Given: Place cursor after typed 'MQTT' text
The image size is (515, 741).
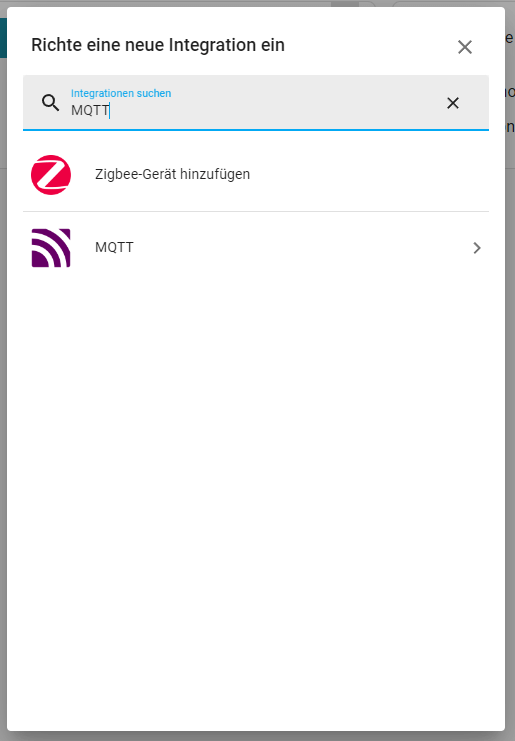Looking at the screenshot, I should [110, 110].
